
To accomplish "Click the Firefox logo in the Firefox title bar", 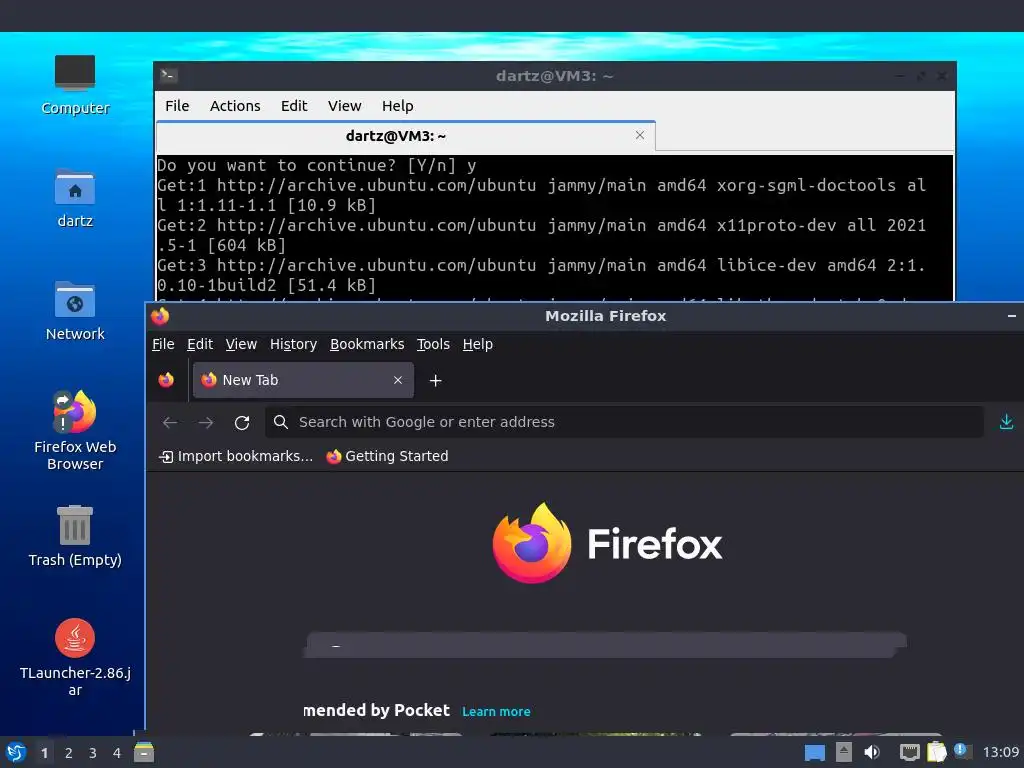I will point(160,316).
